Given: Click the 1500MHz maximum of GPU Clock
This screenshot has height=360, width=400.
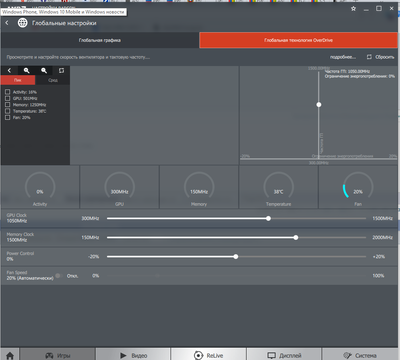Looking at the screenshot, I should click(x=382, y=218).
